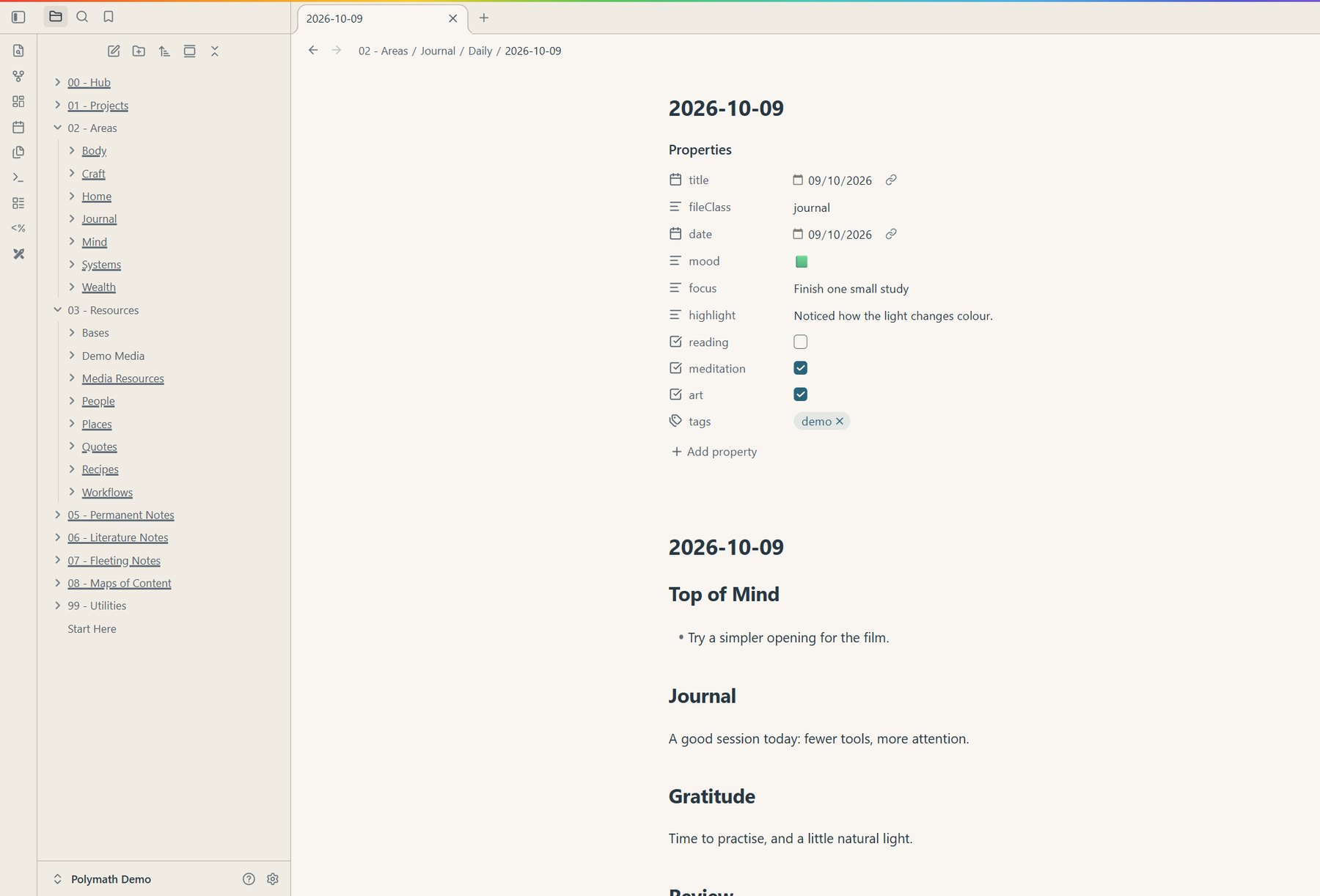This screenshot has width=1320, height=896.
Task: Expand the 00 - Hub folder
Action: pos(58,82)
